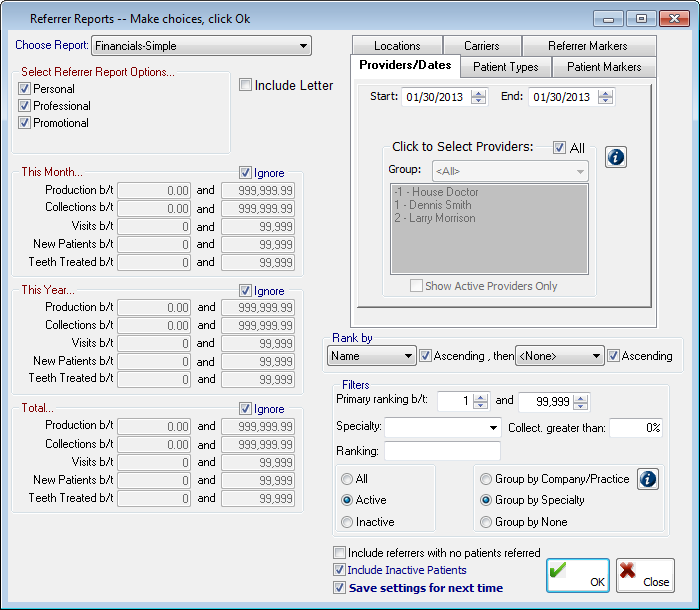
Task: Click the red X Close button
Action: 645,575
